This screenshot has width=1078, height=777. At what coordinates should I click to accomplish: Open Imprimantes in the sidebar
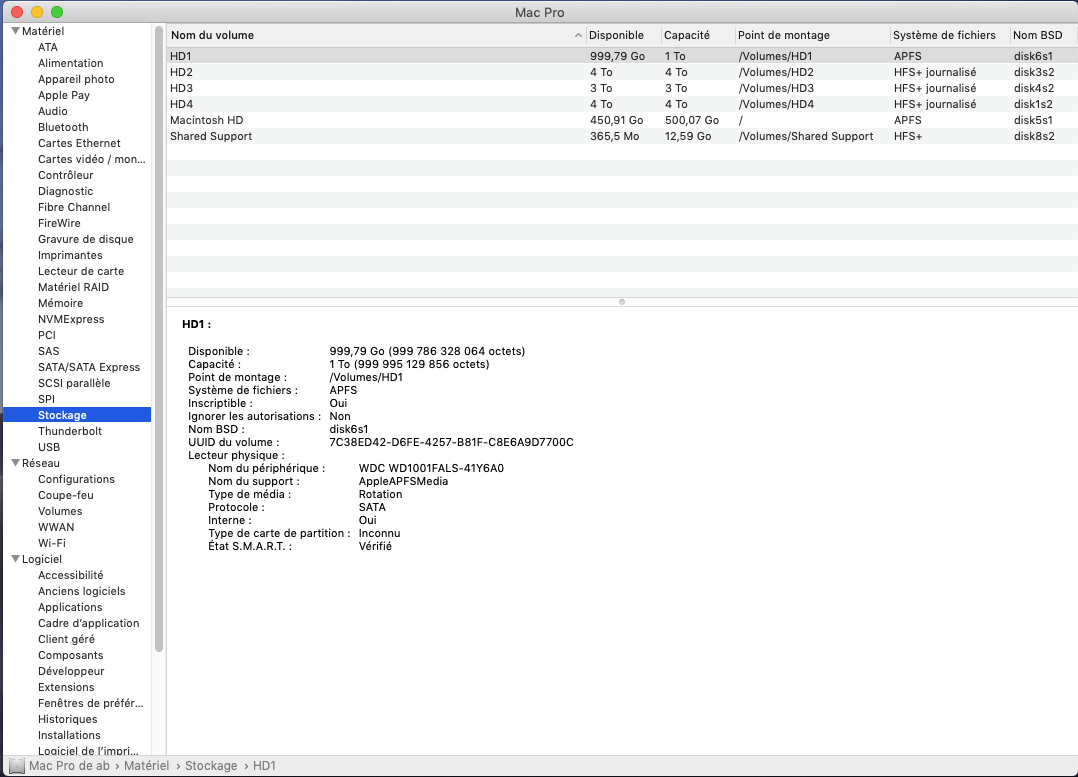pyautogui.click(x=70, y=255)
